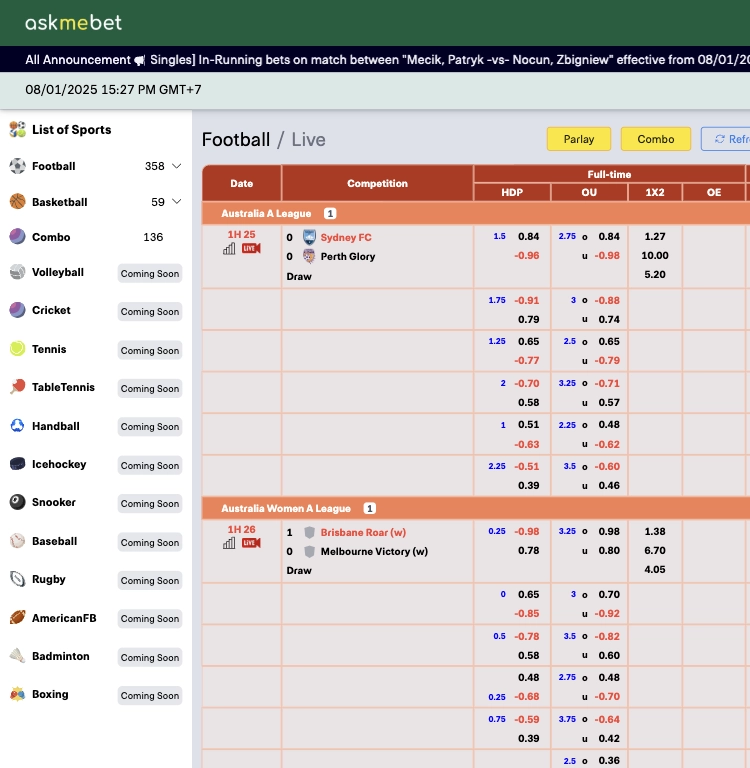The image size is (750, 768).
Task: Open live stream icon for Brisbane Roar match
Action: tap(251, 543)
